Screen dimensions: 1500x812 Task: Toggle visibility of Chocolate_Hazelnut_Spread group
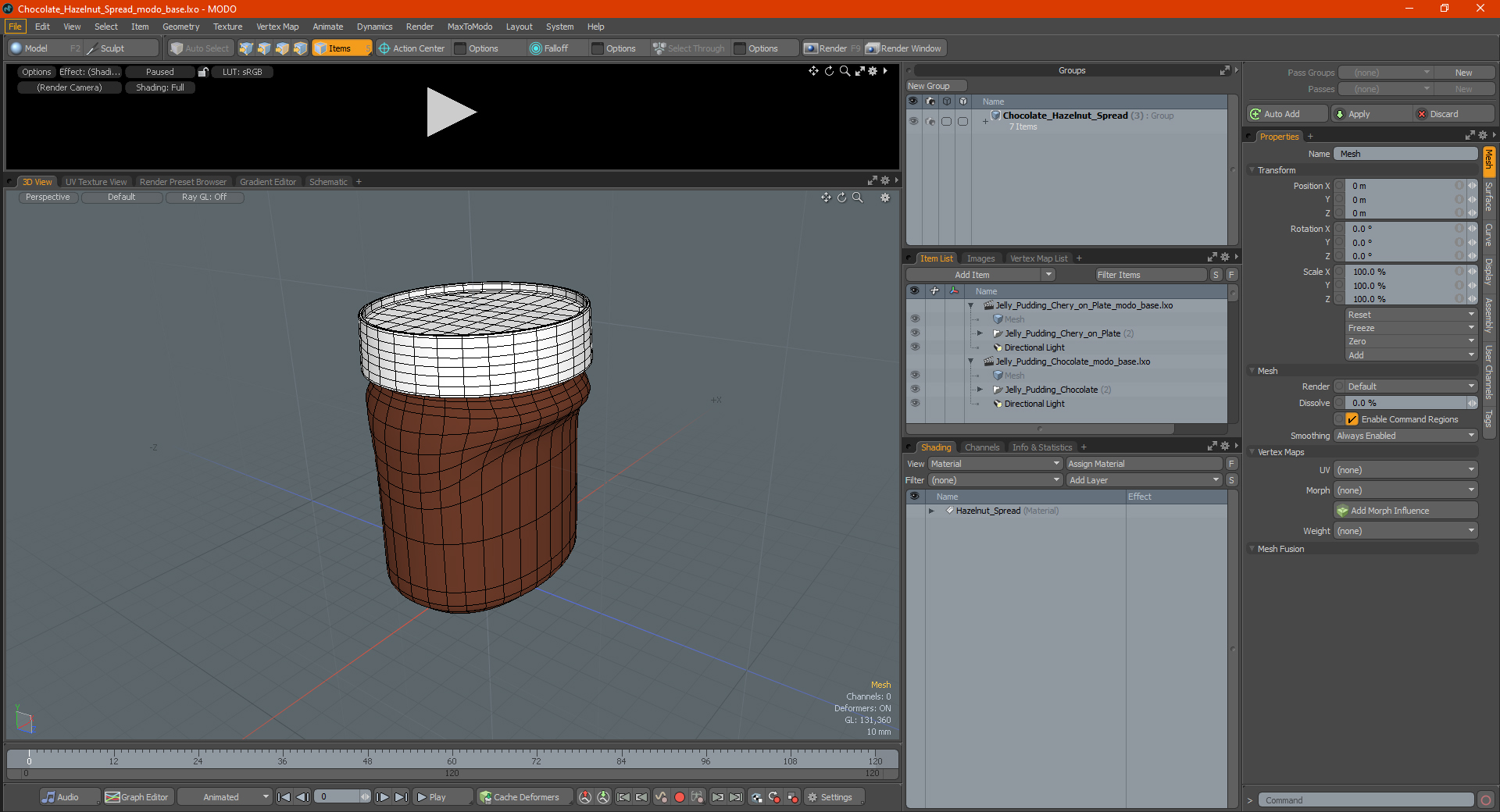coord(913,122)
